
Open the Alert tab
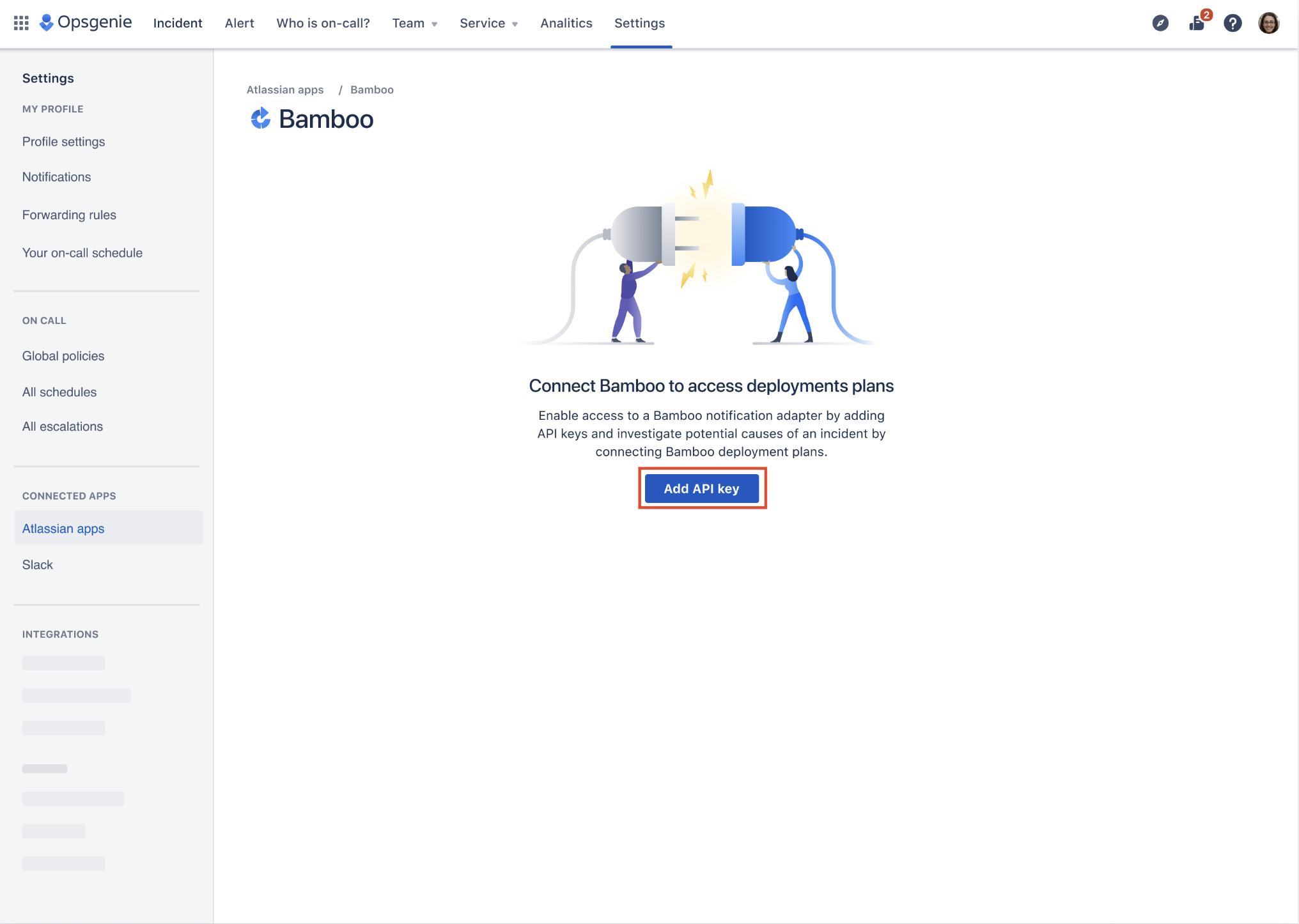(239, 23)
